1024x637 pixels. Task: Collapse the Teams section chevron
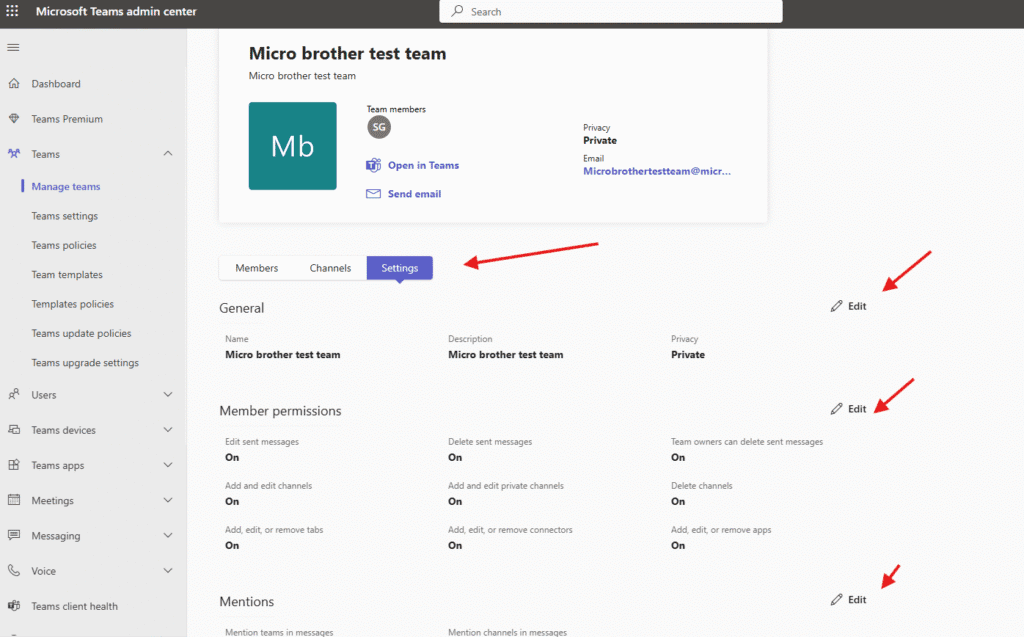pos(167,154)
